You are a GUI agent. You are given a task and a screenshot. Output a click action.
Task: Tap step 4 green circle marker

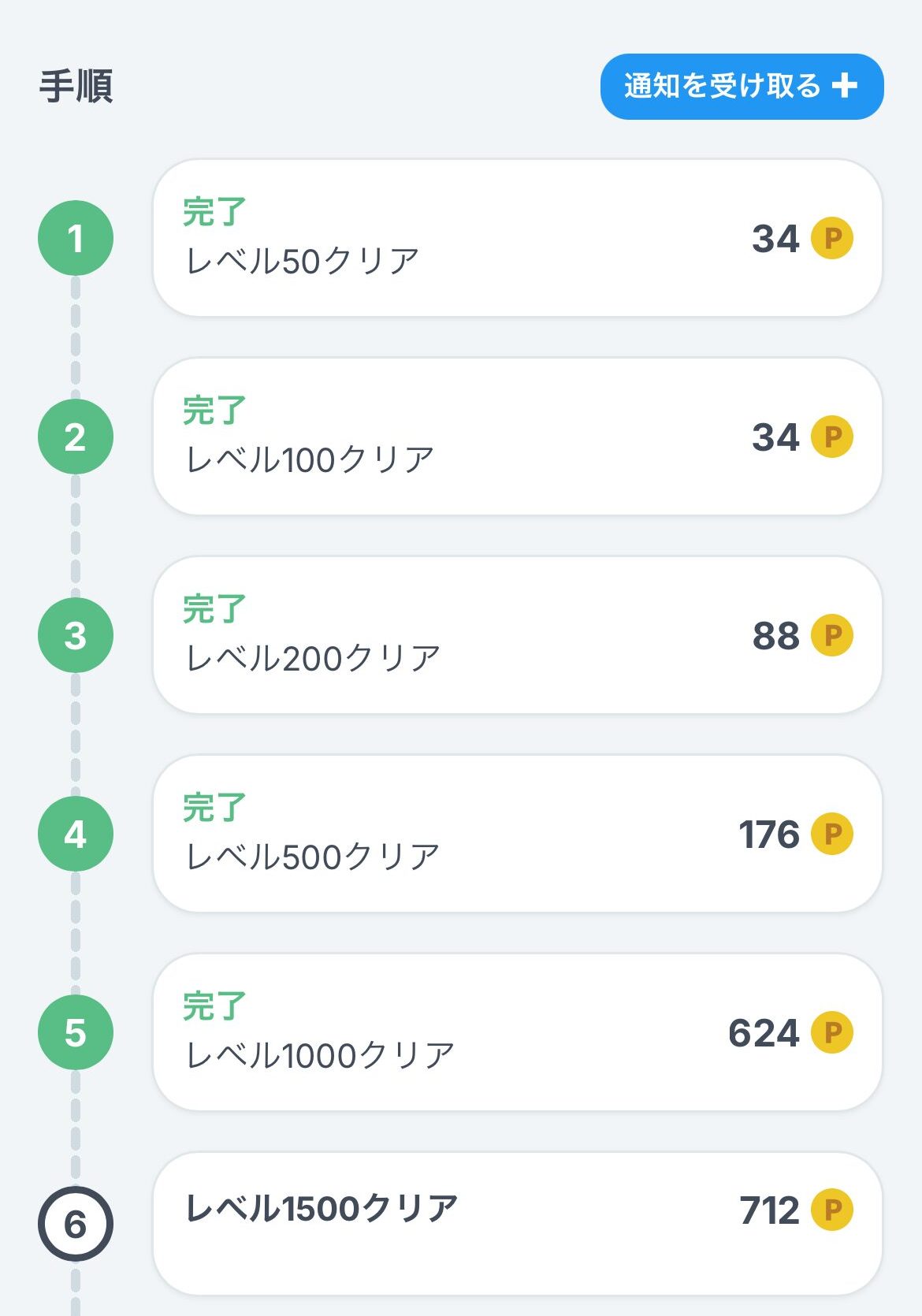(76, 834)
